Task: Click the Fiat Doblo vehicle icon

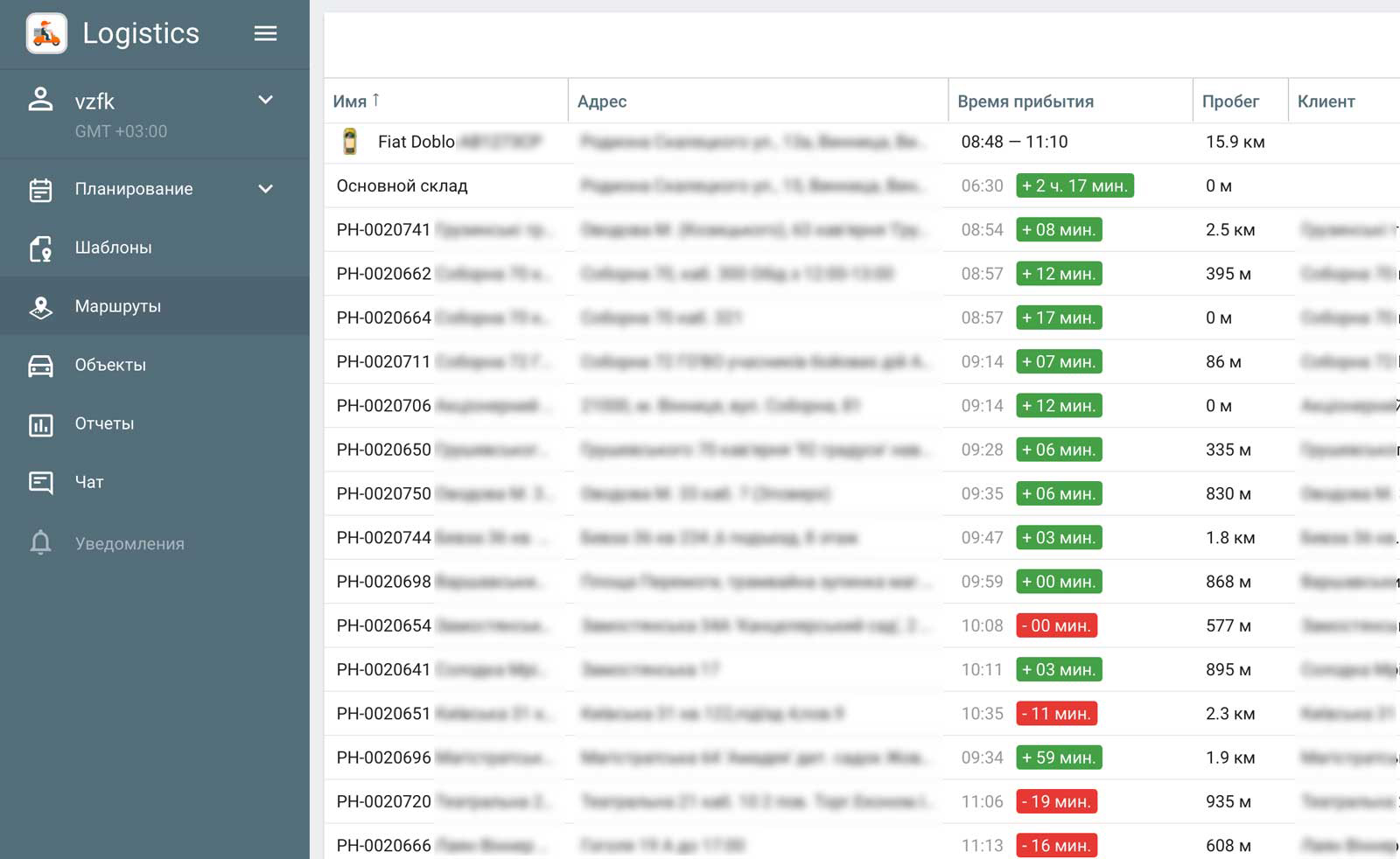Action: click(350, 142)
